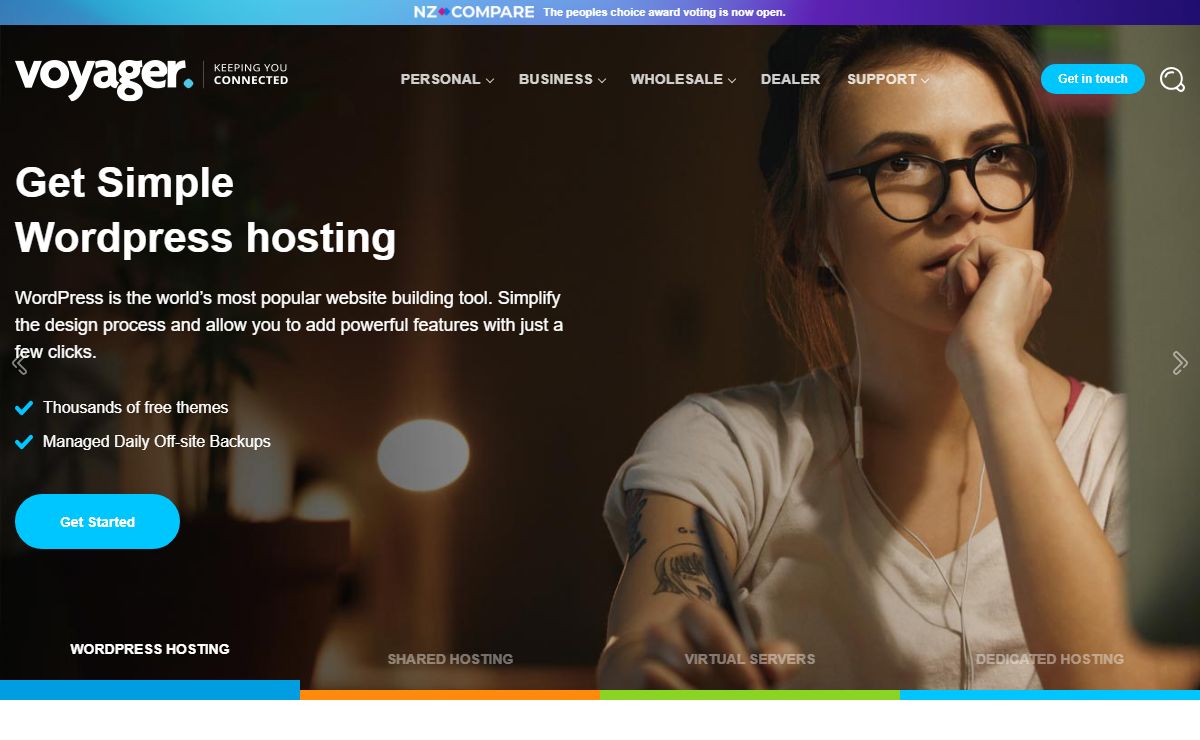Image resolution: width=1200 pixels, height=740 pixels.
Task: Click 'Managed Daily Off-site Backups' text
Action: [157, 441]
